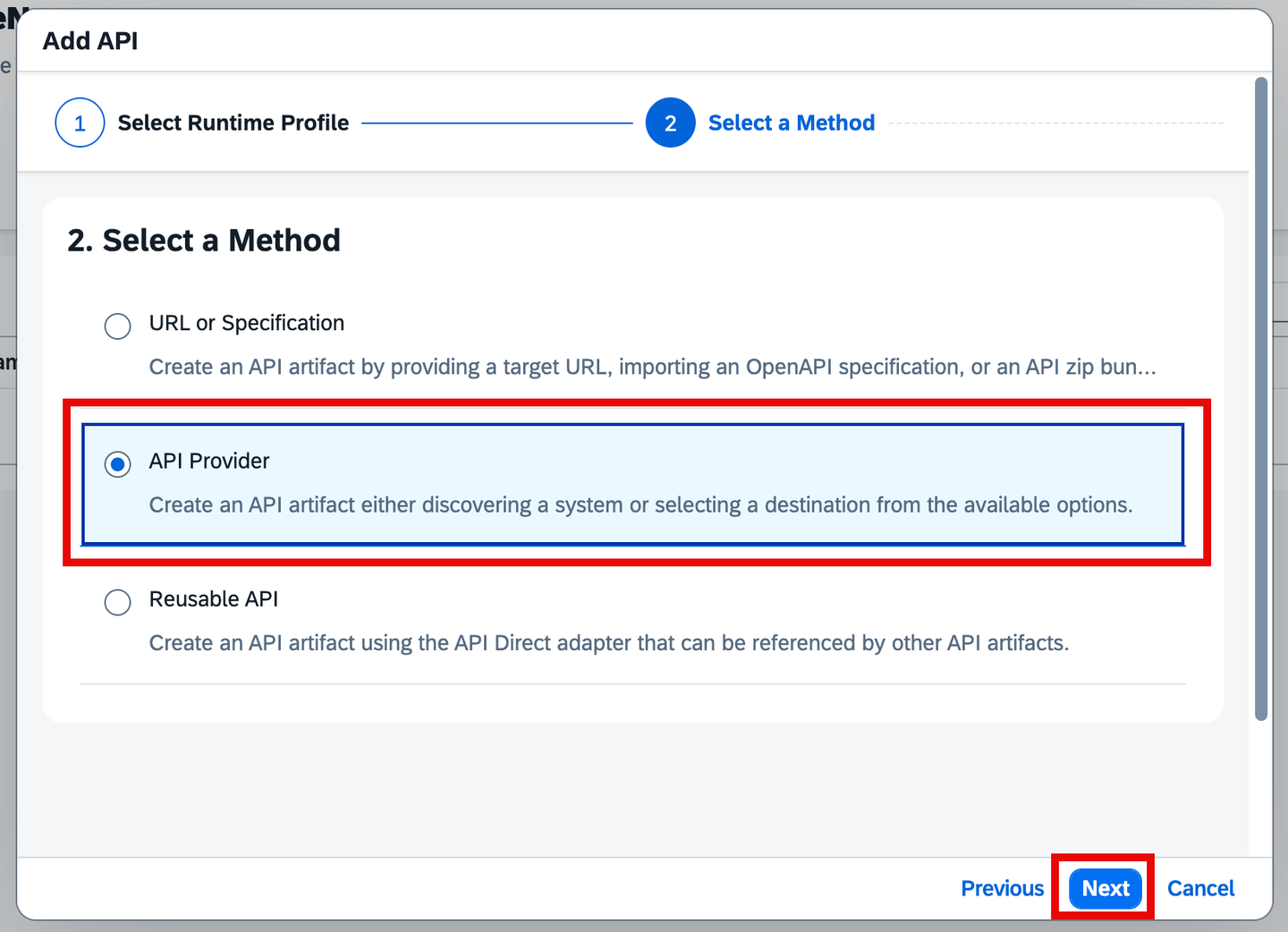Click the Reusable API option label
The height and width of the screenshot is (932, 1288).
214,598
